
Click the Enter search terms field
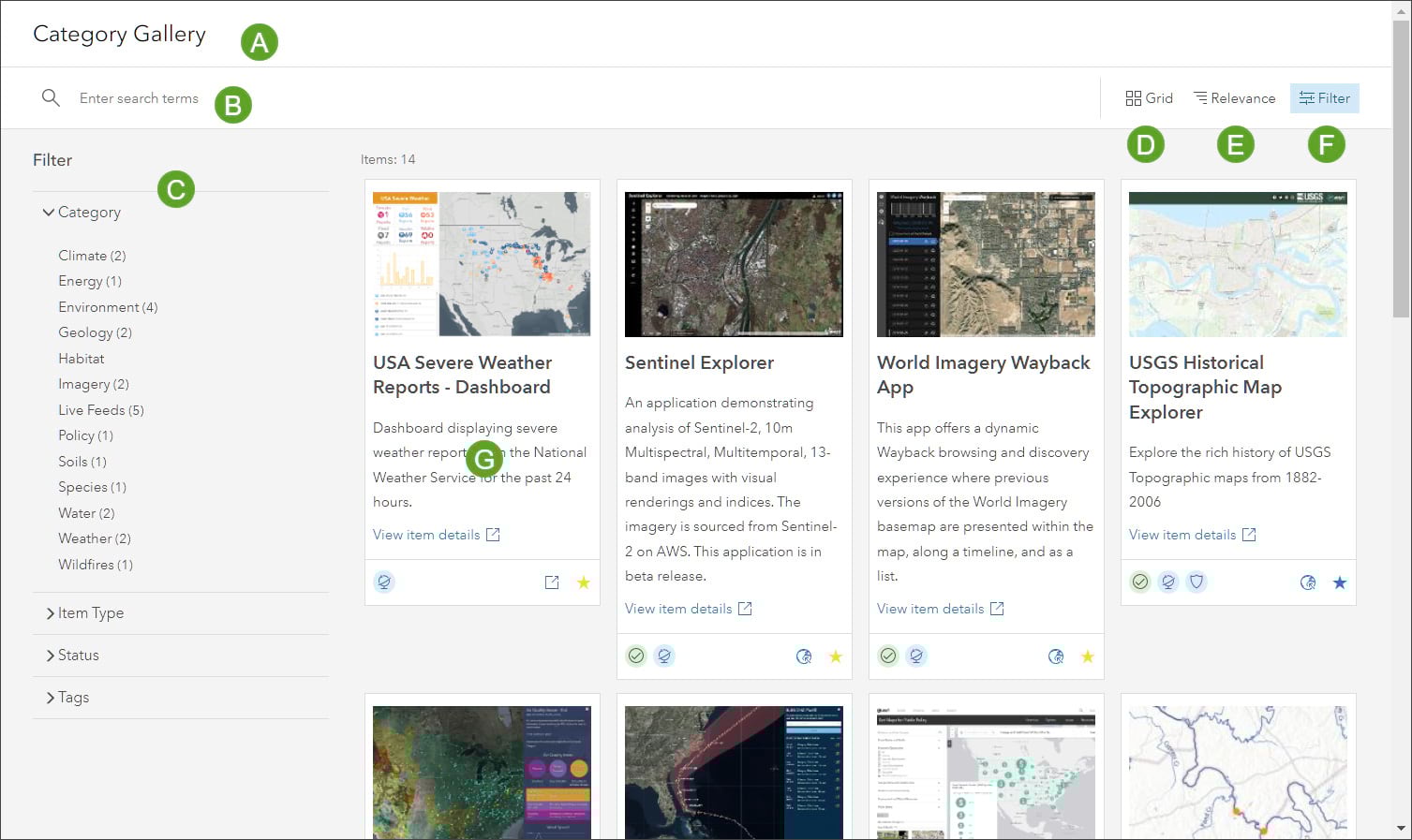tap(139, 98)
